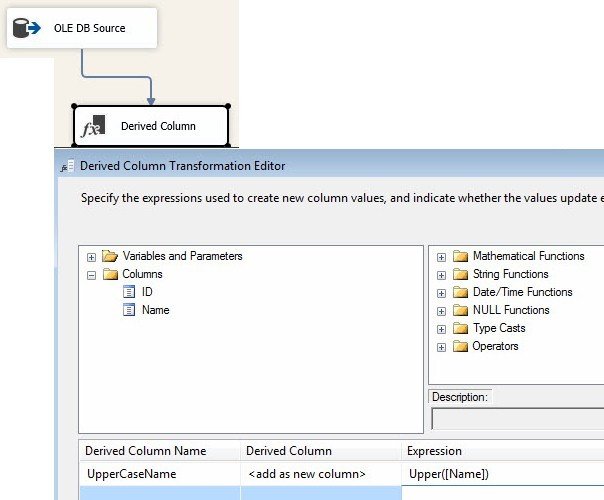Collapse the Columns tree node

pos(92,275)
